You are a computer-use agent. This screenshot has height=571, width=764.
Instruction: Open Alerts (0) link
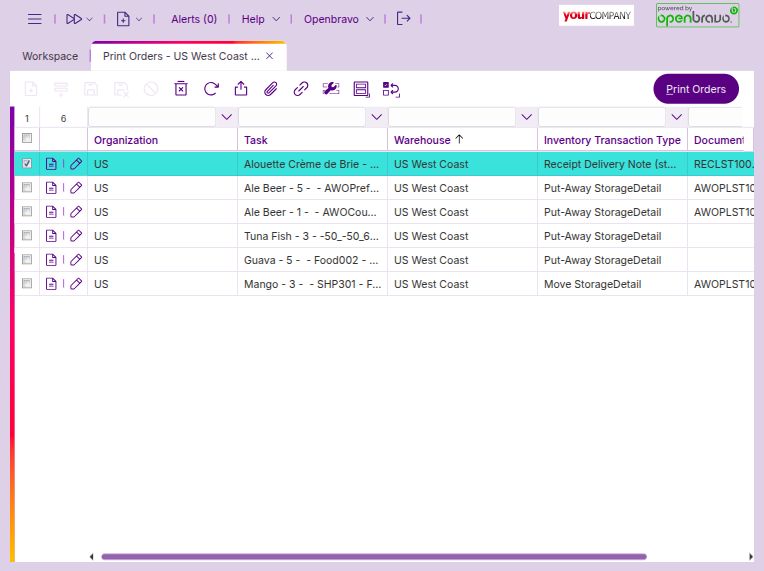[x=194, y=19]
